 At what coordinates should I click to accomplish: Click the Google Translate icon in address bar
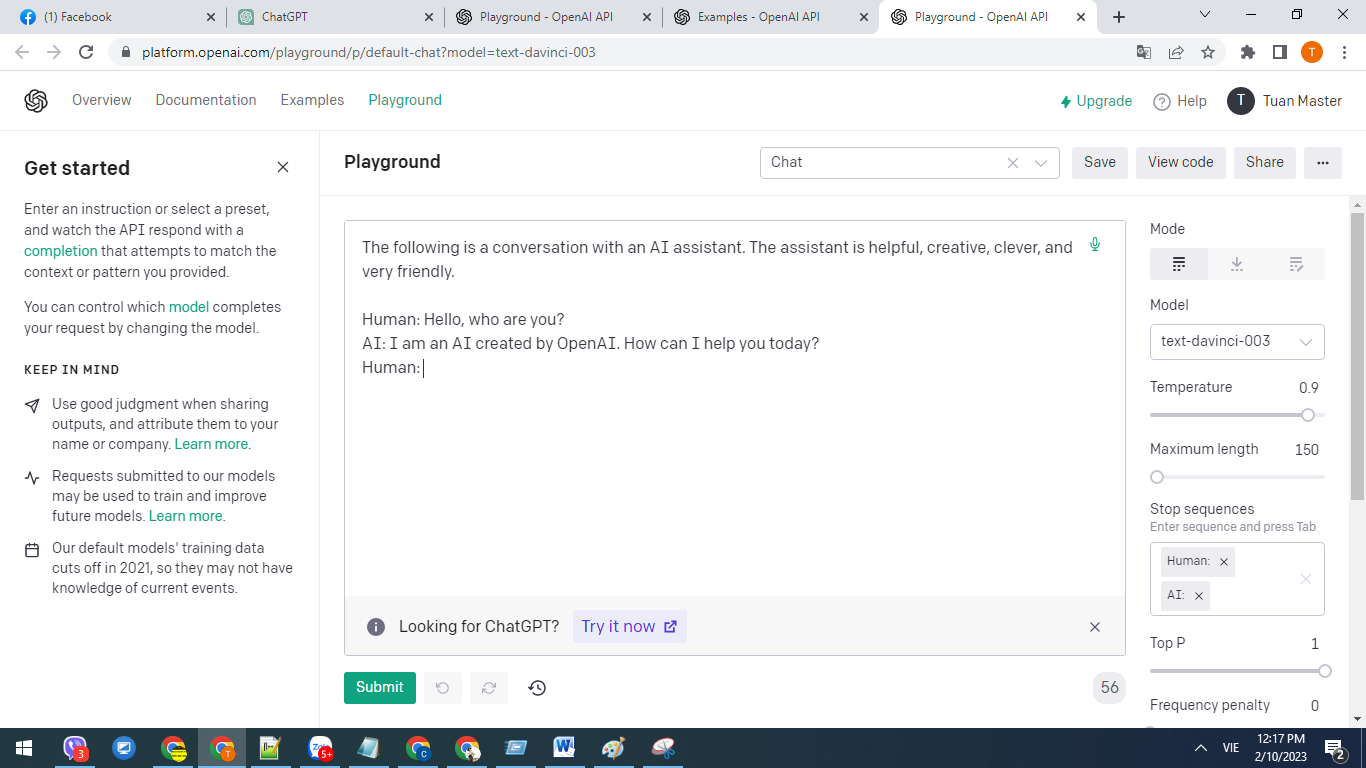[x=1144, y=52]
